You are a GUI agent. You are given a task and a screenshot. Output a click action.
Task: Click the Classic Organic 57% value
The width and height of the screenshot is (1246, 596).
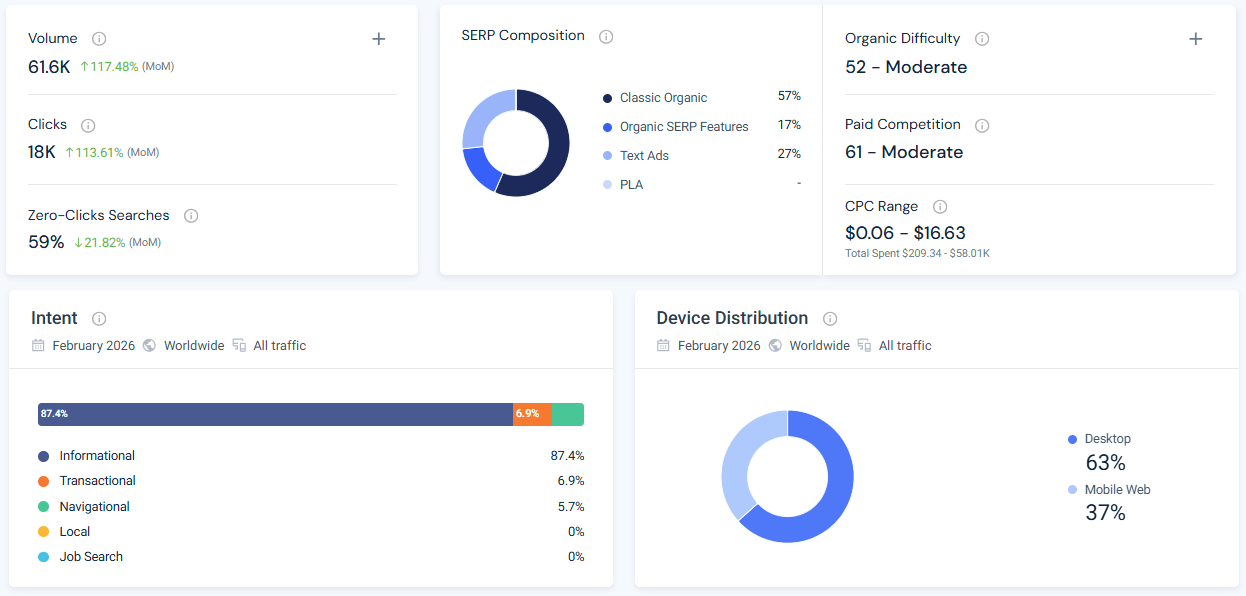click(789, 97)
